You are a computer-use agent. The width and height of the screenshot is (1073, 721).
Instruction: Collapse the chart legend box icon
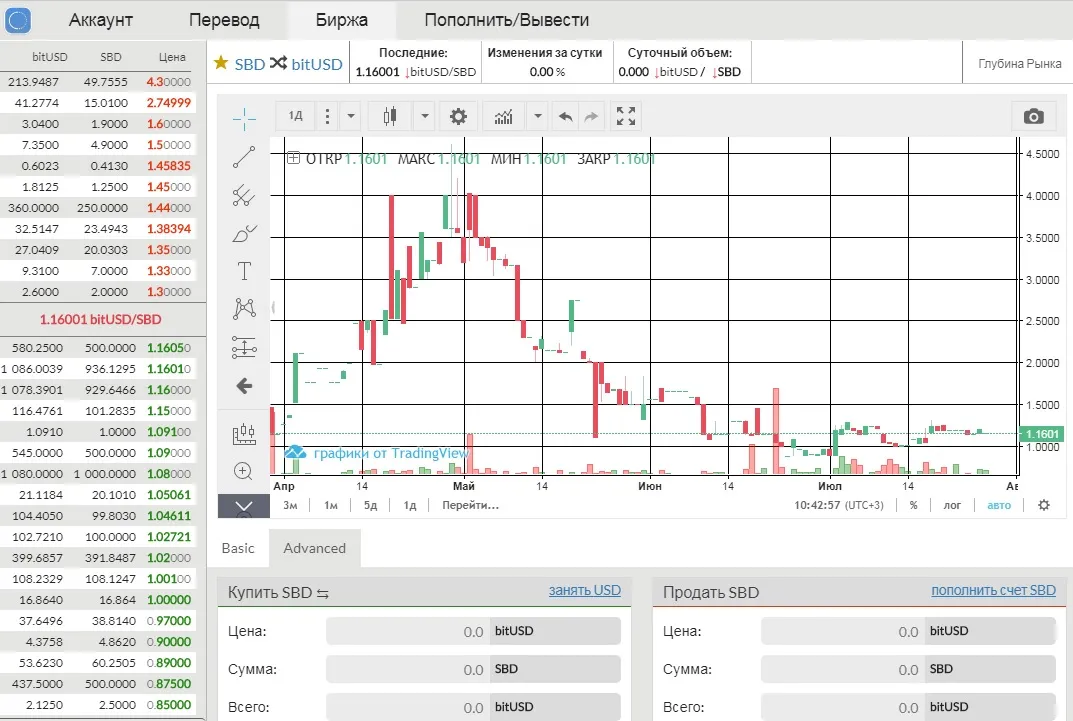click(x=294, y=159)
